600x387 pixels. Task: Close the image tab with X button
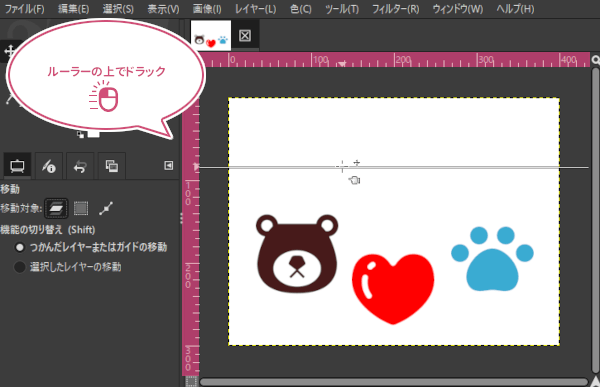click(x=245, y=36)
